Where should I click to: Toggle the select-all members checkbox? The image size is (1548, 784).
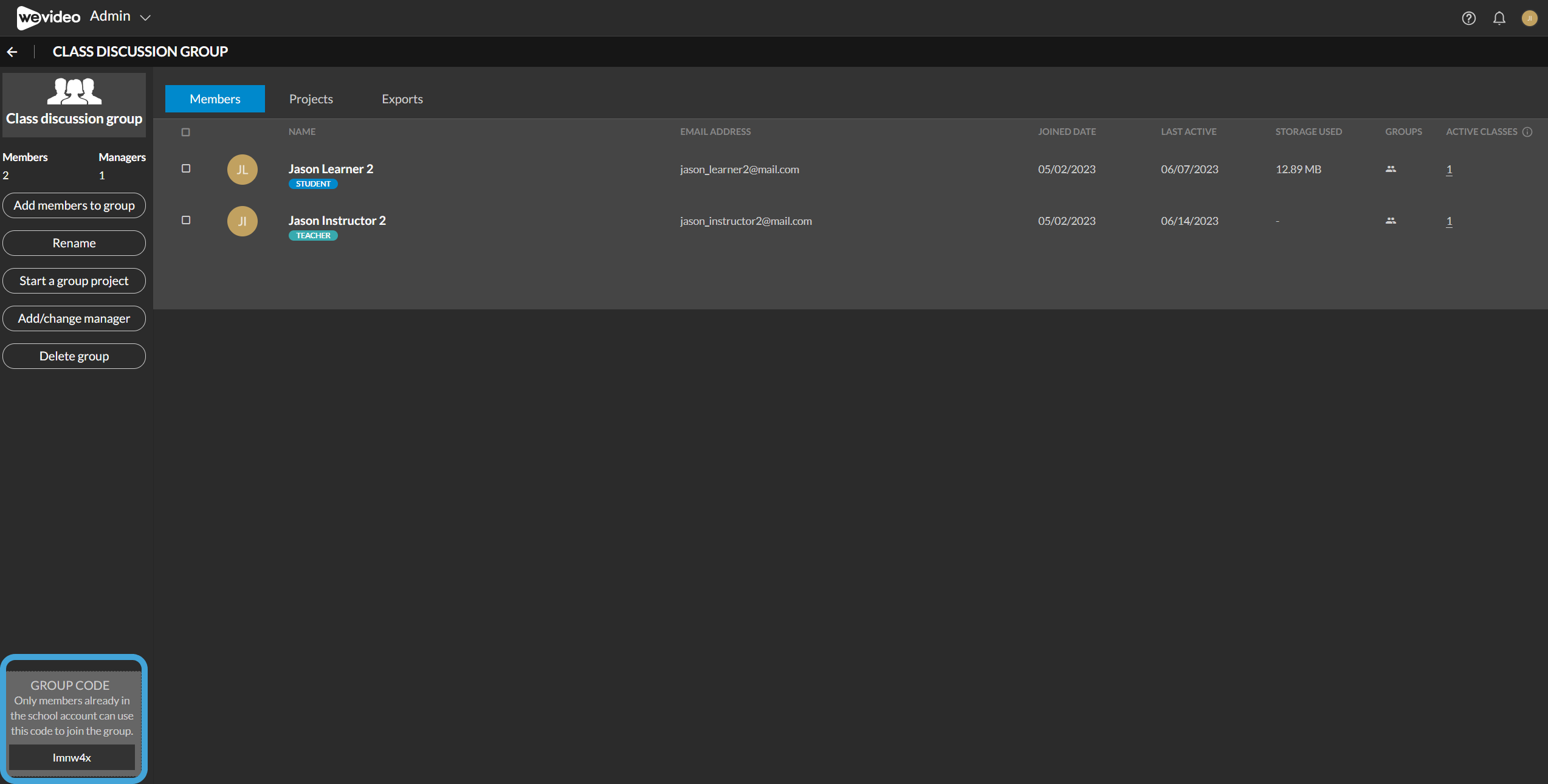186,132
